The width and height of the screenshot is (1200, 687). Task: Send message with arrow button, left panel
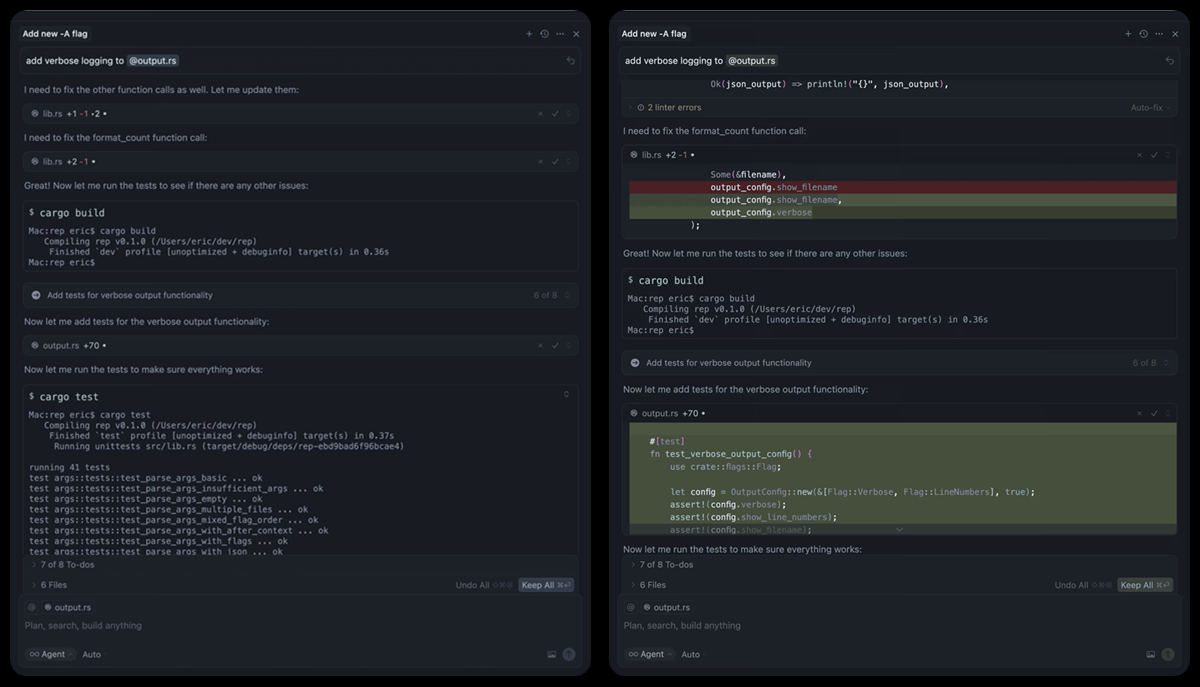(x=569, y=654)
